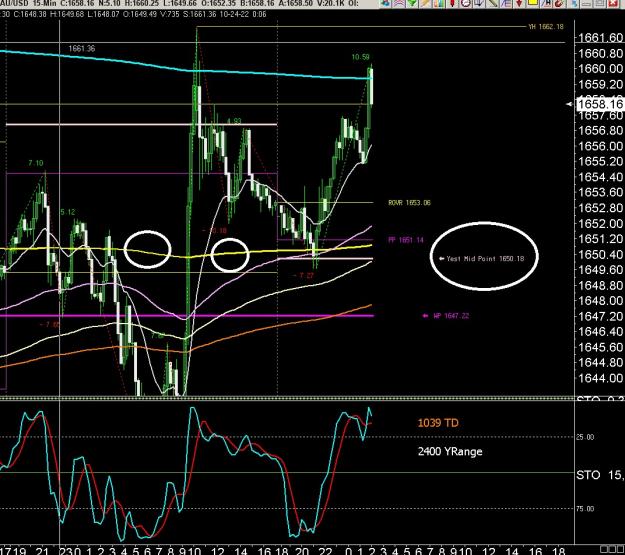Click the 20 hour label on time axis

coord(302,551)
